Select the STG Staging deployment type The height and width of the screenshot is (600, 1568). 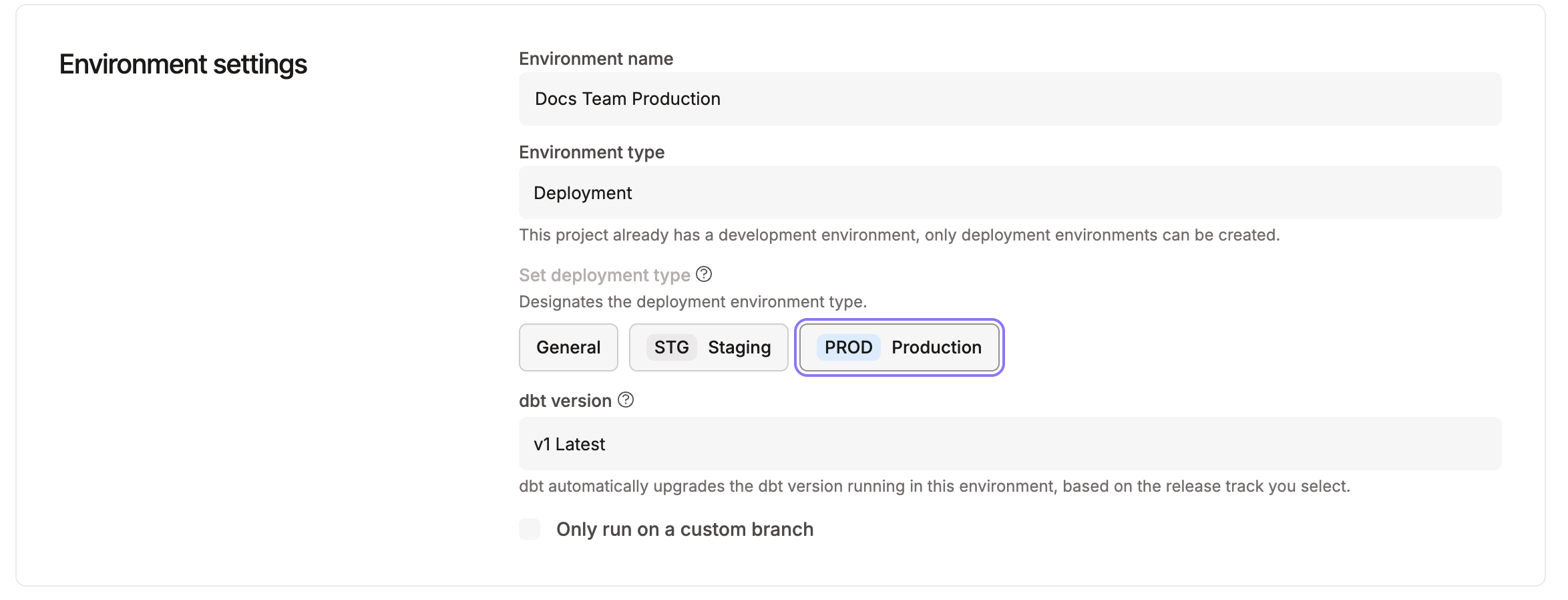pos(709,347)
